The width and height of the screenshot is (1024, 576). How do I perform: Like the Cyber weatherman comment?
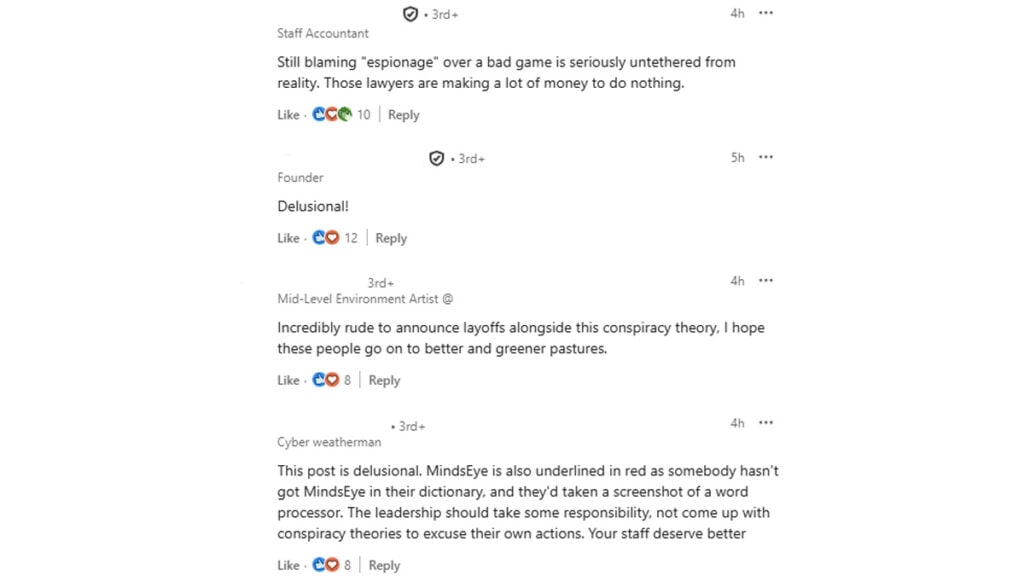tap(288, 565)
